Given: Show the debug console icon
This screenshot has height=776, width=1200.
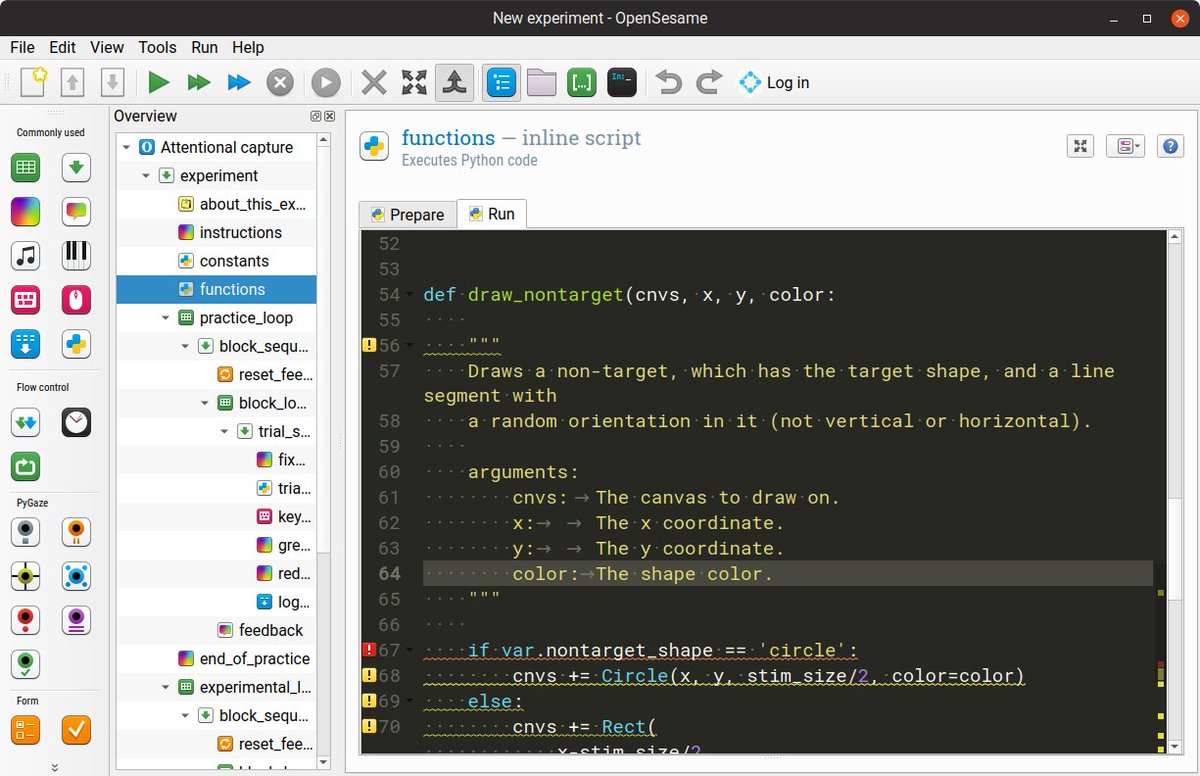Looking at the screenshot, I should [622, 82].
